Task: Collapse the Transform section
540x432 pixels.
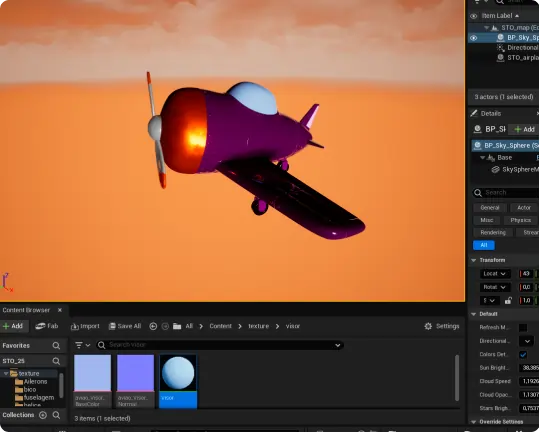Action: 474,260
